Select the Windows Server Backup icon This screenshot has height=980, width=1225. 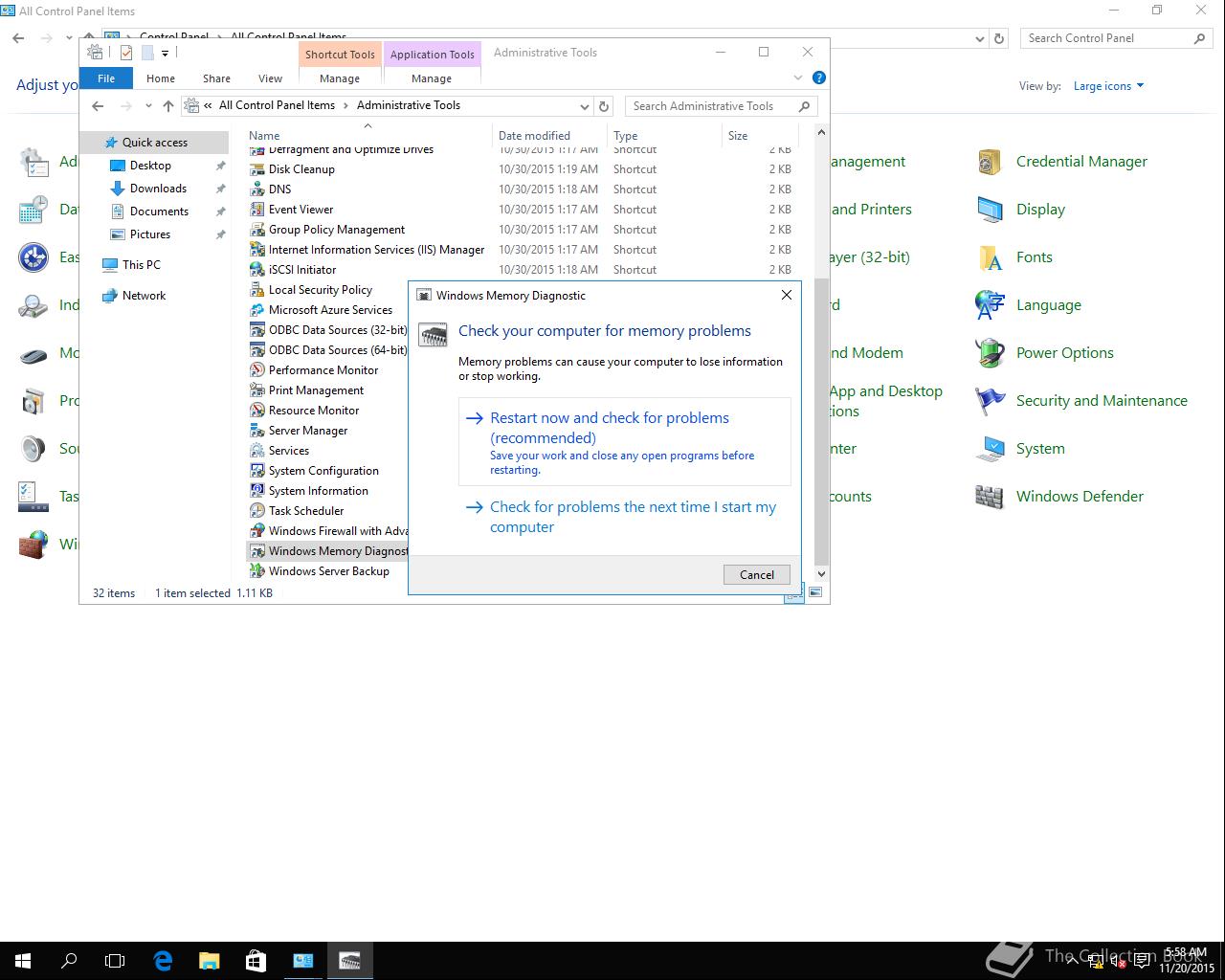coord(256,571)
